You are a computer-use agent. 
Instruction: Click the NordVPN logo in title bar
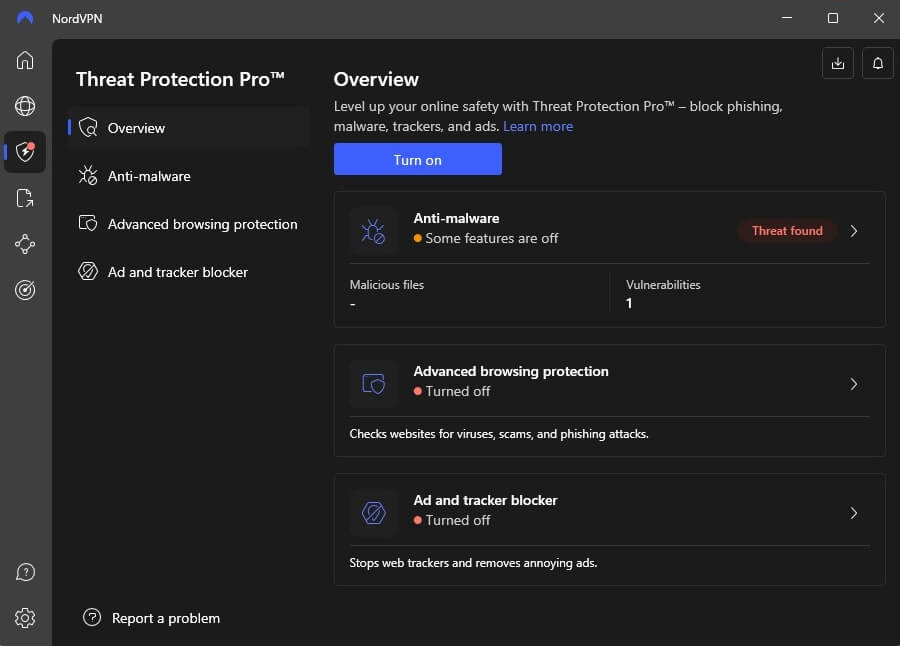25,18
